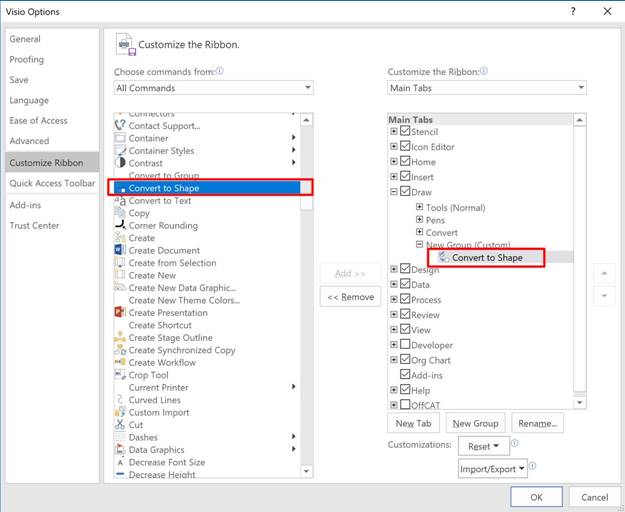Viewport: 625px width, 512px height.
Task: Enable the OffCAT checkbox
Action: click(405, 404)
